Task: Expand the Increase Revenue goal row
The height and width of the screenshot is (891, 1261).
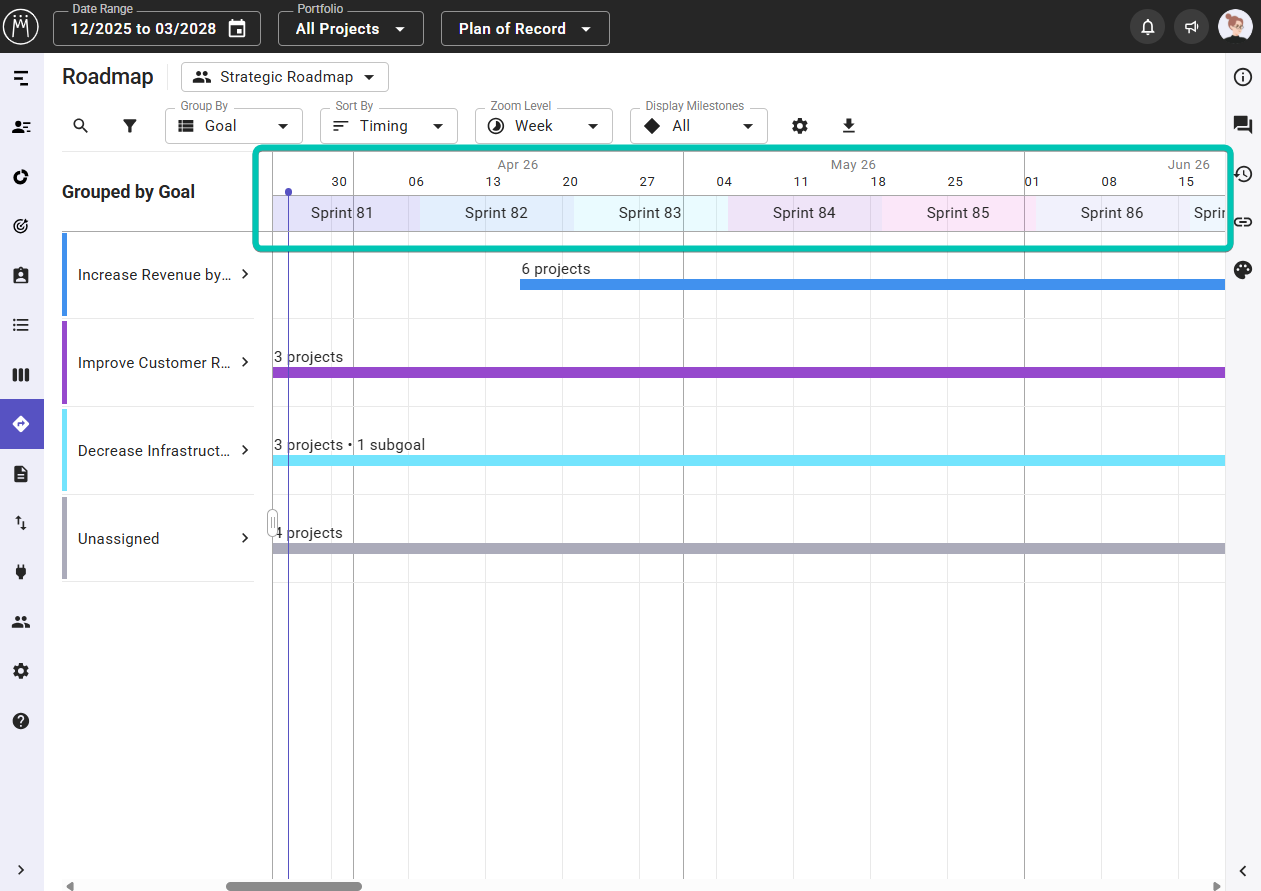Action: [x=245, y=275]
